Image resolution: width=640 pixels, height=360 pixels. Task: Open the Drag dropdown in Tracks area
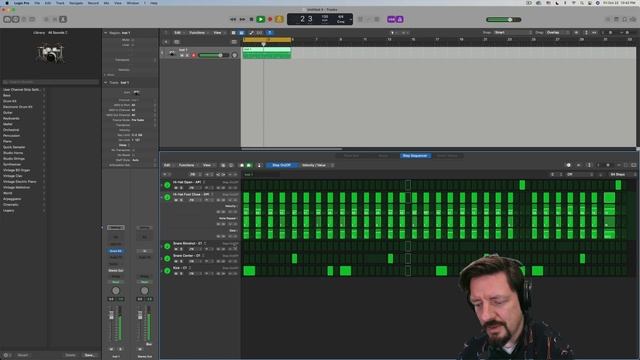(x=557, y=33)
